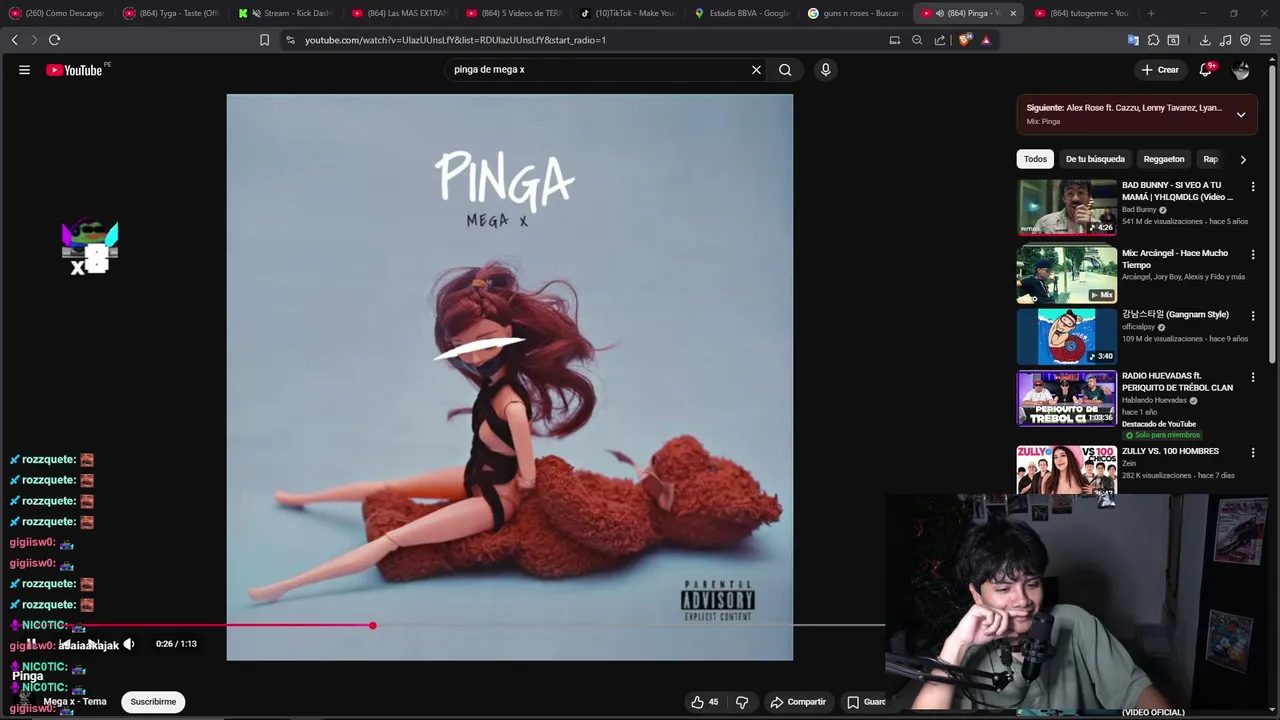This screenshot has height=720, width=1280.
Task: Open the YouTube hamburger guide menu
Action: click(x=24, y=70)
